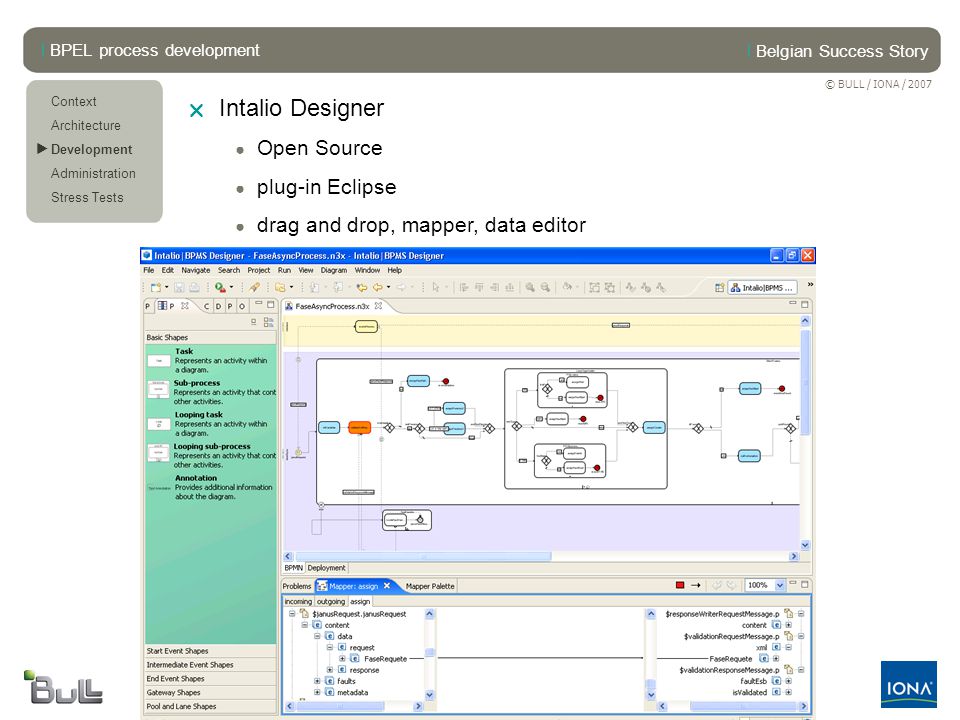Click the red stop square in Mapper toolbar
Viewport: 960px width, 720px height.
(x=680, y=585)
